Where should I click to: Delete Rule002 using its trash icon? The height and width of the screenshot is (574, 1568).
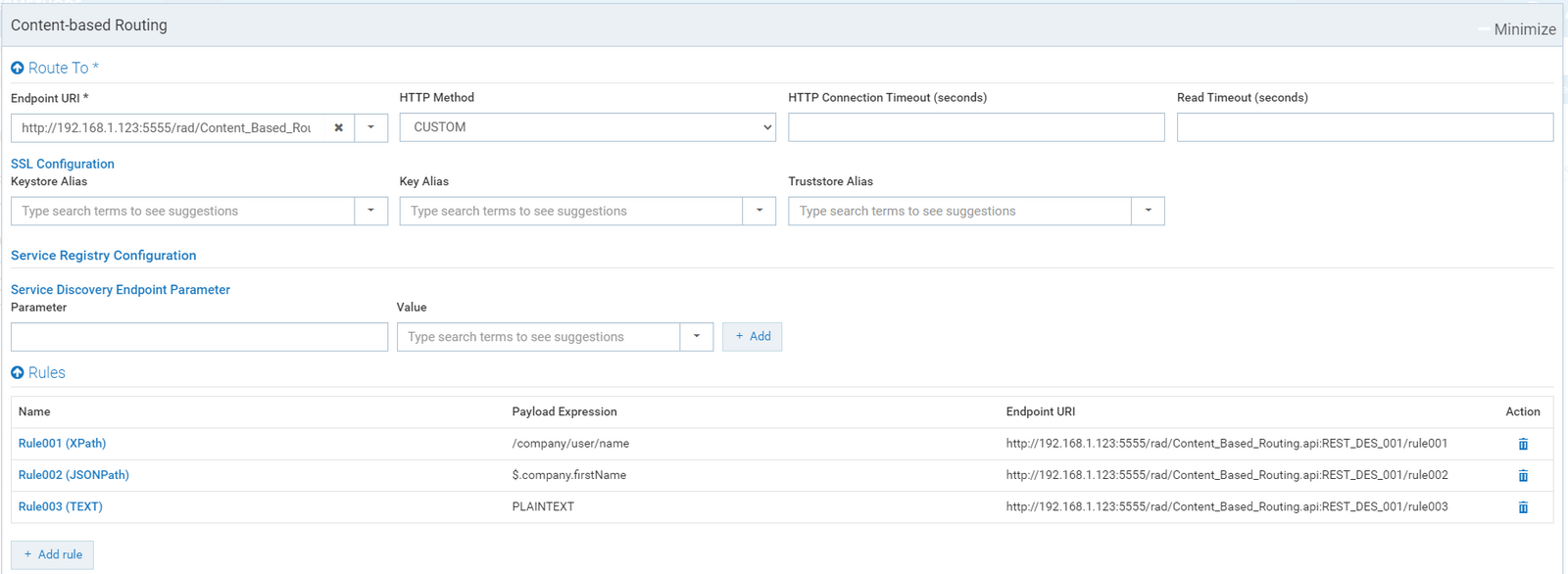pos(1522,475)
